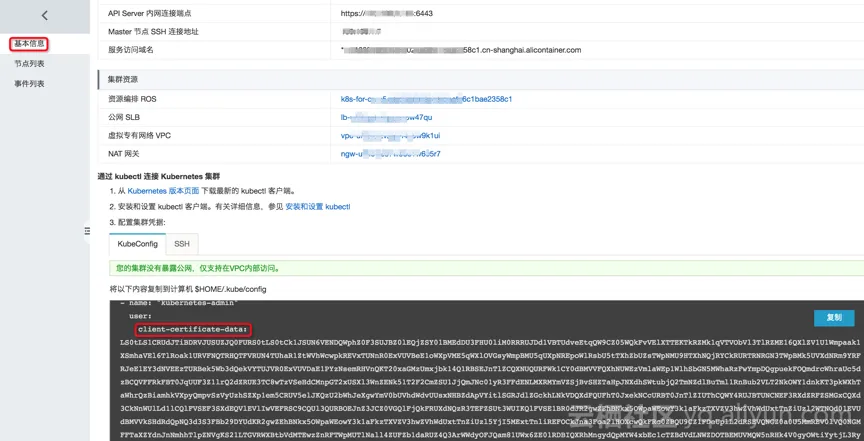864x441 pixels.
Task: Select the API Server 内网连接端点 label
Action: pyautogui.click(x=150, y=13)
